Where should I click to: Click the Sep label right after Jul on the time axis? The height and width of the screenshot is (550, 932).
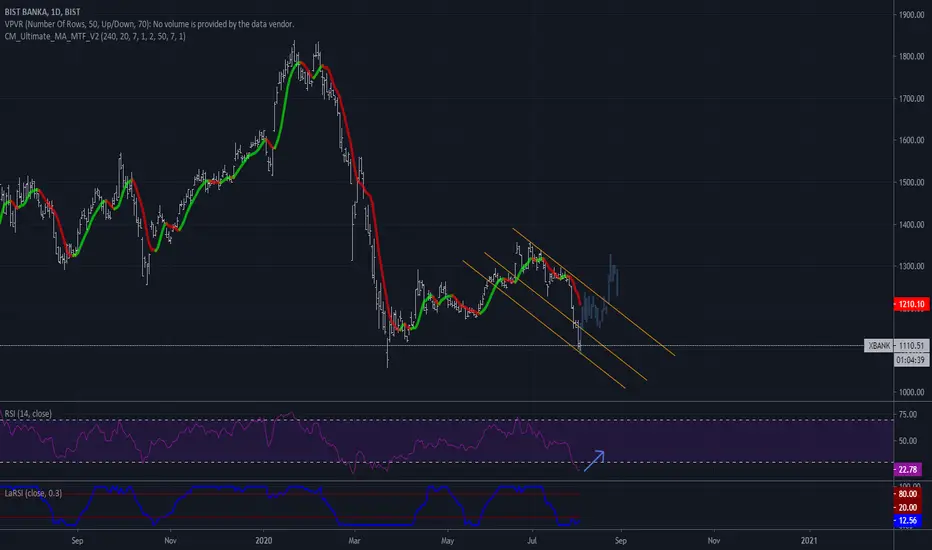[621, 540]
